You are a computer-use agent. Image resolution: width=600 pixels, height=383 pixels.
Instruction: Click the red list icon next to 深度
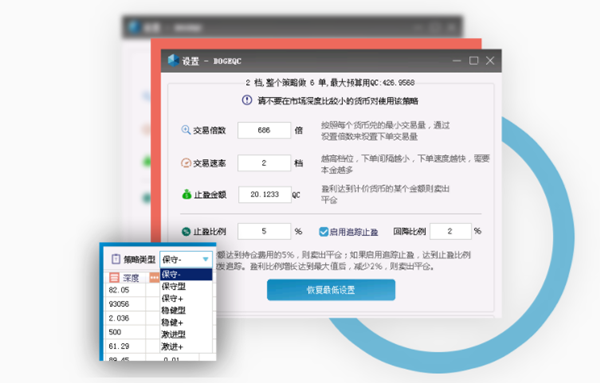click(114, 277)
